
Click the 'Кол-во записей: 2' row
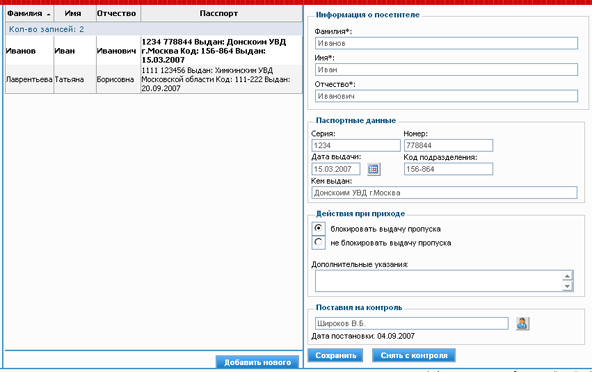154,29
